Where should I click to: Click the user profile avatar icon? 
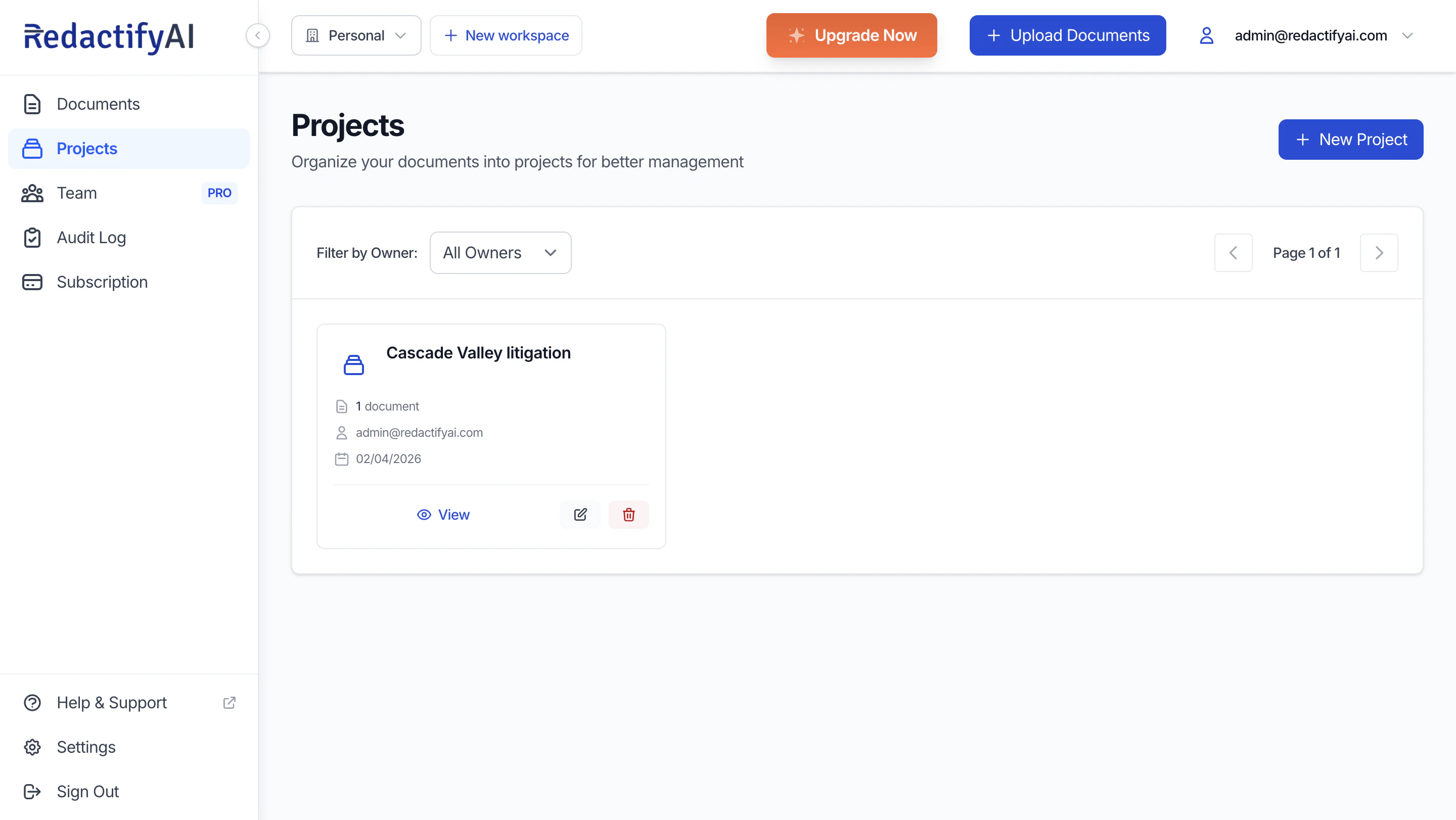click(x=1206, y=35)
